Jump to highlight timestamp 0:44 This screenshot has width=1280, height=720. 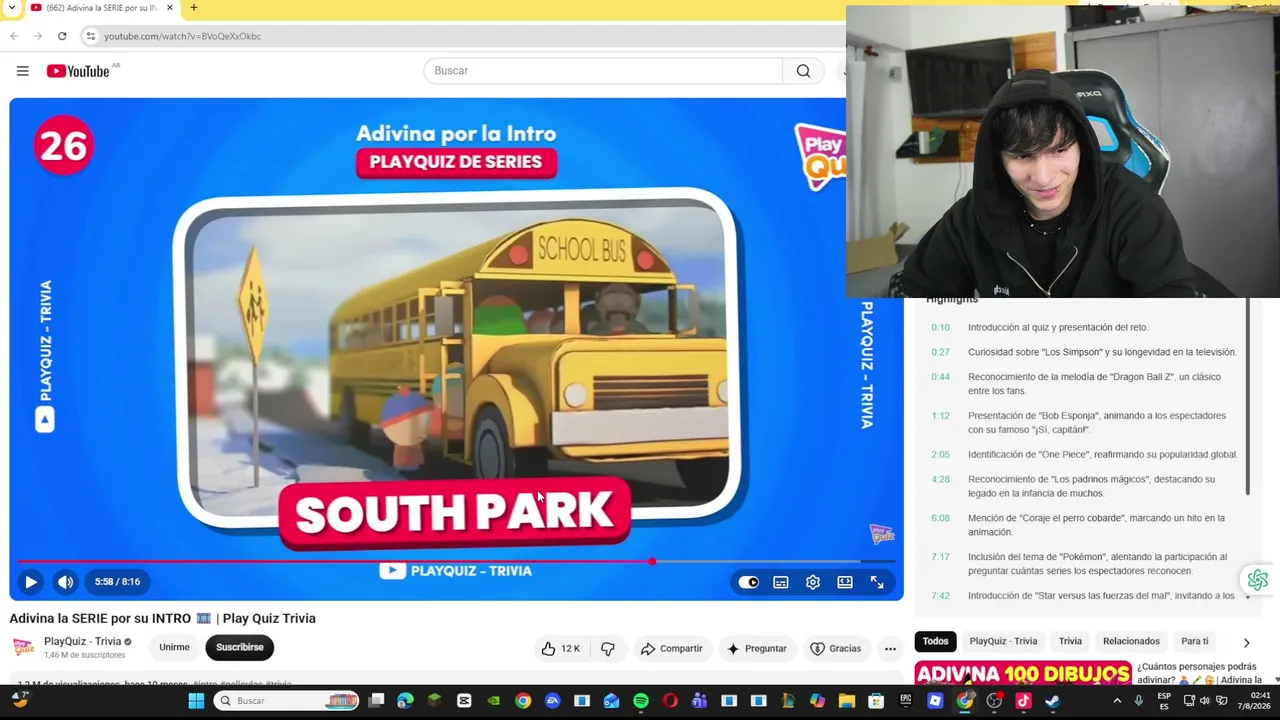point(940,377)
